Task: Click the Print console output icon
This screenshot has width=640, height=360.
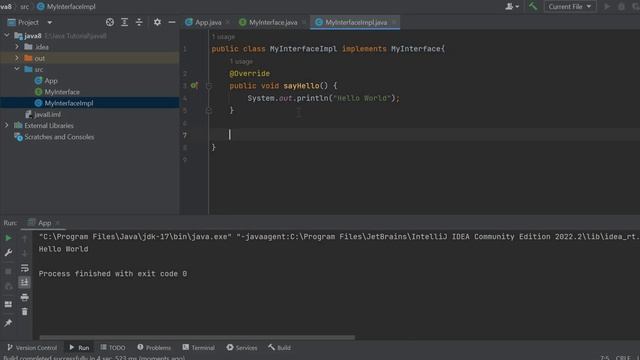Action: (24, 297)
